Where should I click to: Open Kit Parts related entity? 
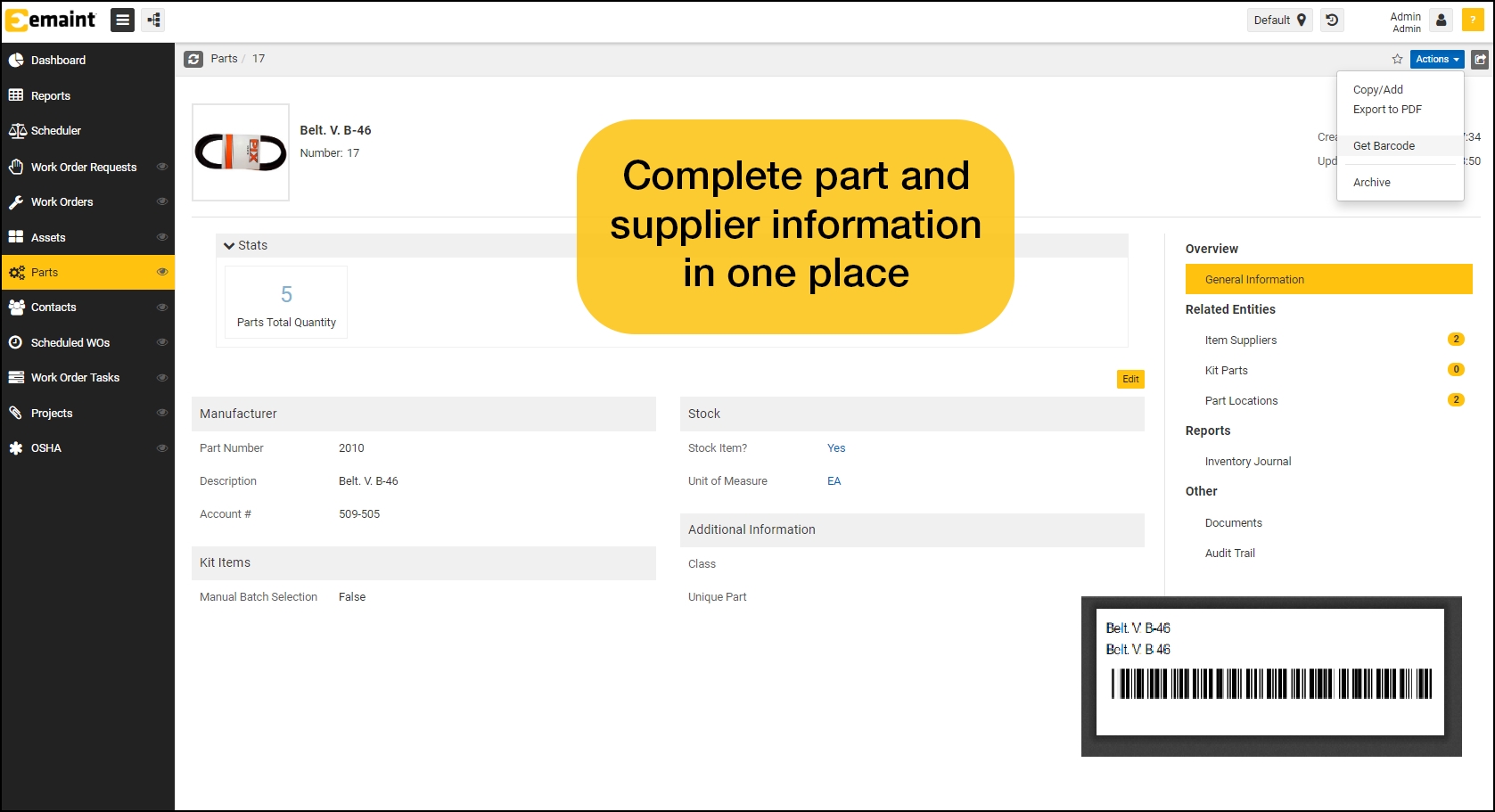(x=1227, y=370)
